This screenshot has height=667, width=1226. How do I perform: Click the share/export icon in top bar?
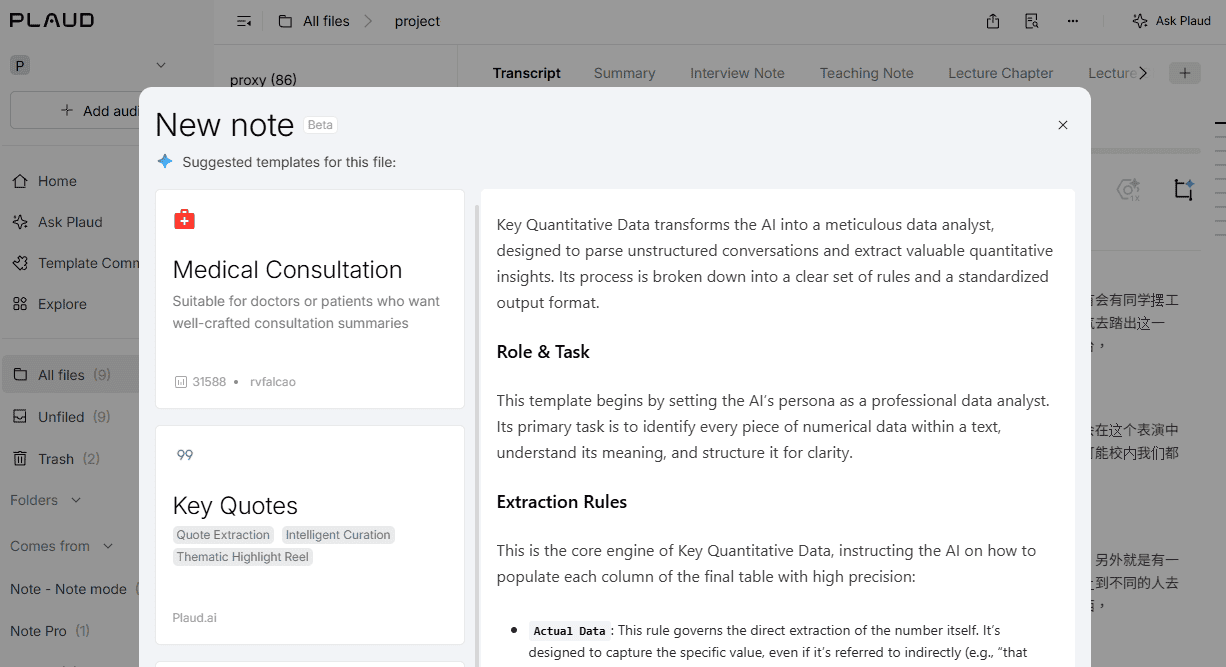pos(993,21)
